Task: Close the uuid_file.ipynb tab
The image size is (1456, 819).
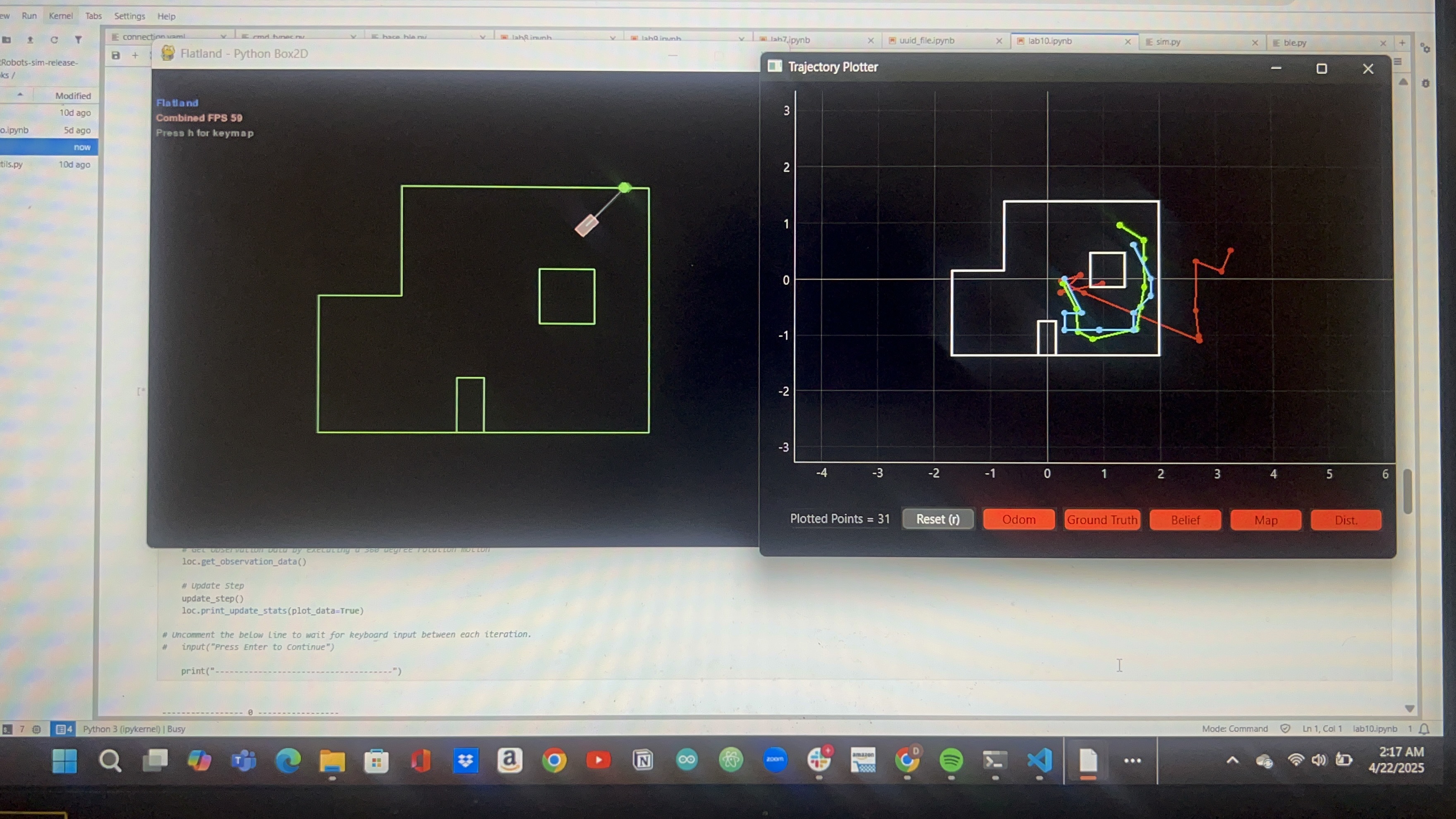Action: pos(999,41)
